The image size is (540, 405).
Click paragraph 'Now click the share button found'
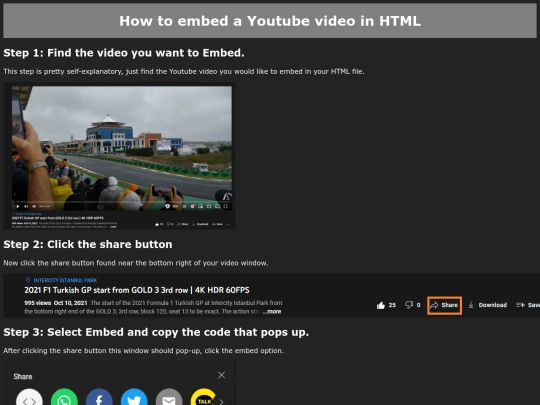pos(136,263)
